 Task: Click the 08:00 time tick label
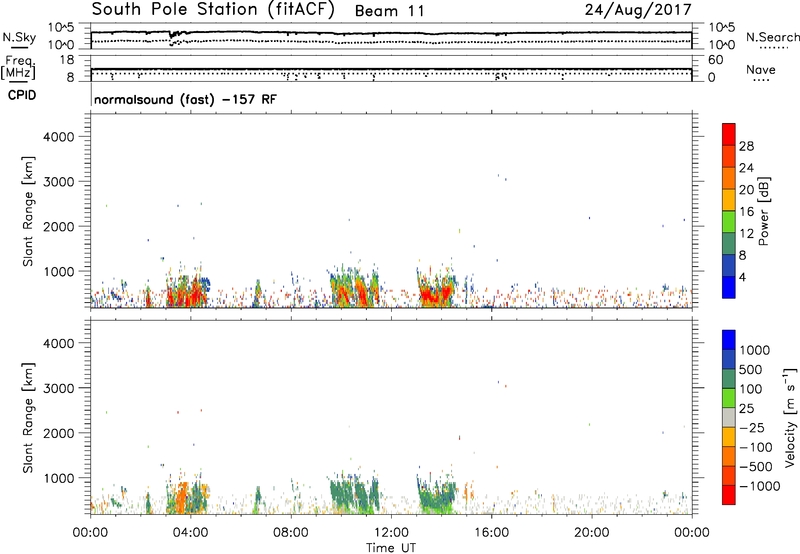(291, 533)
